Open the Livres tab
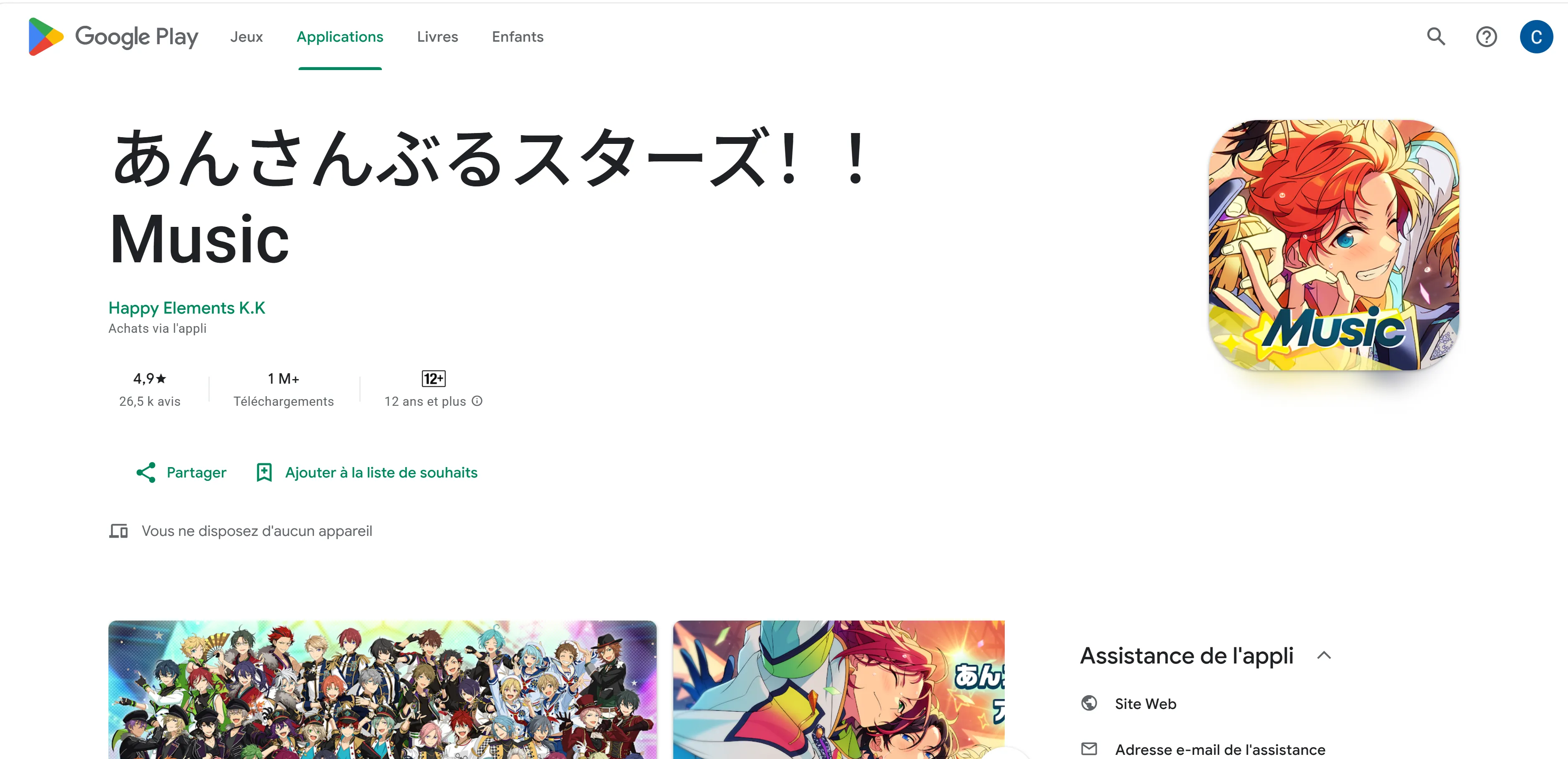 (437, 37)
